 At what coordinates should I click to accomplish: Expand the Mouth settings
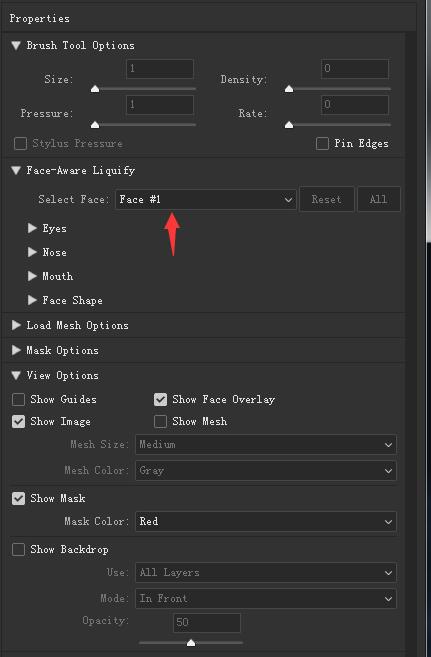click(x=32, y=276)
